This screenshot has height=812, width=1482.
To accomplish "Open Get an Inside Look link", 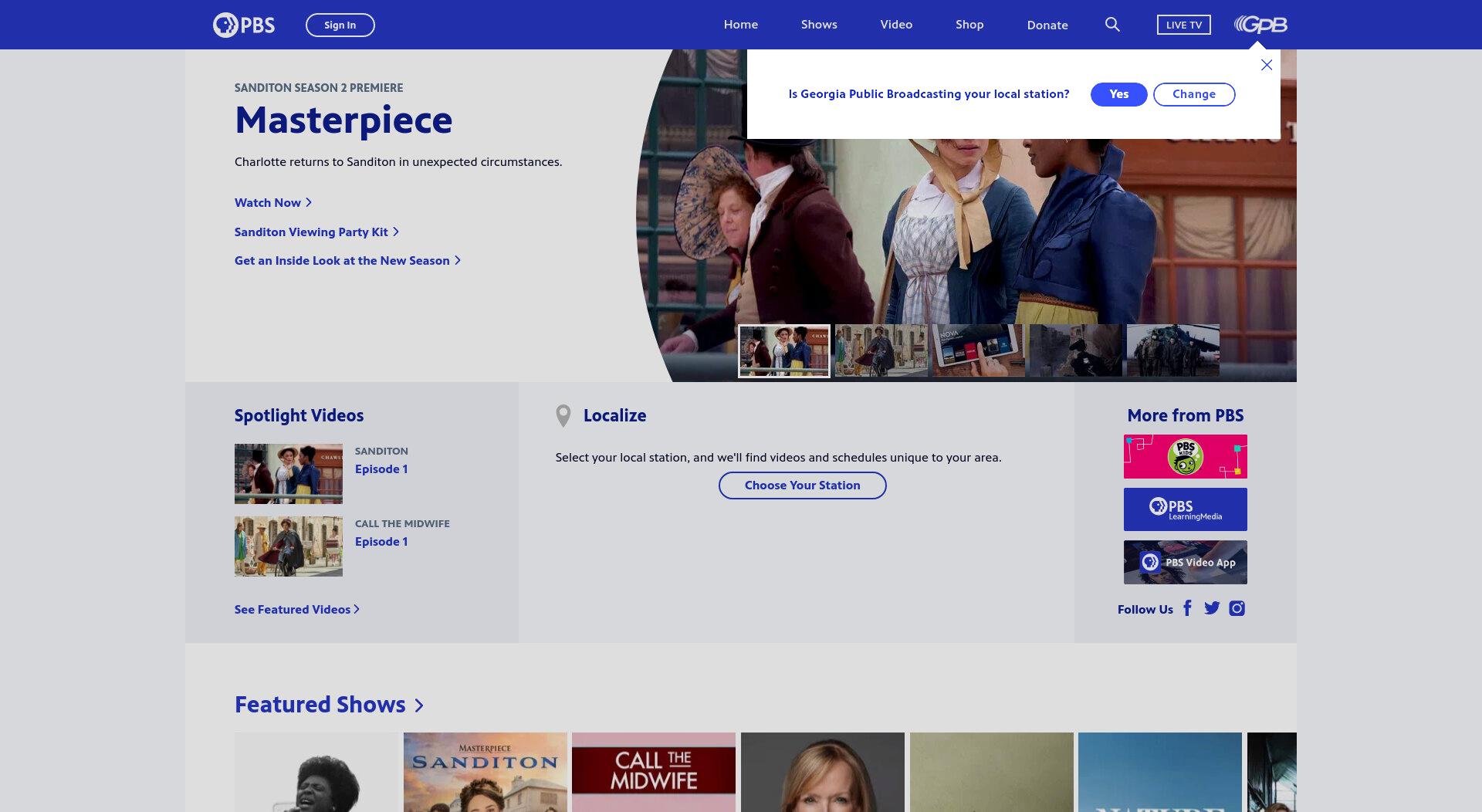I will [347, 261].
